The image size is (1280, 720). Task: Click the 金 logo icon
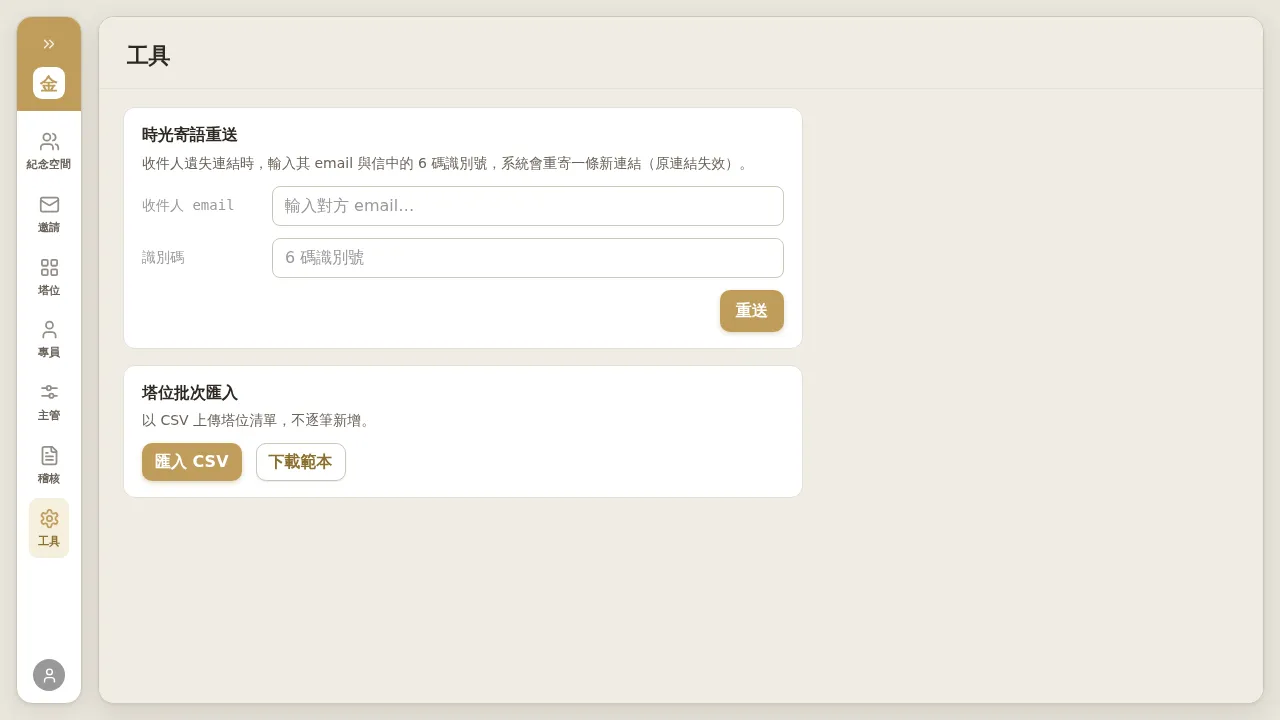pyautogui.click(x=49, y=83)
